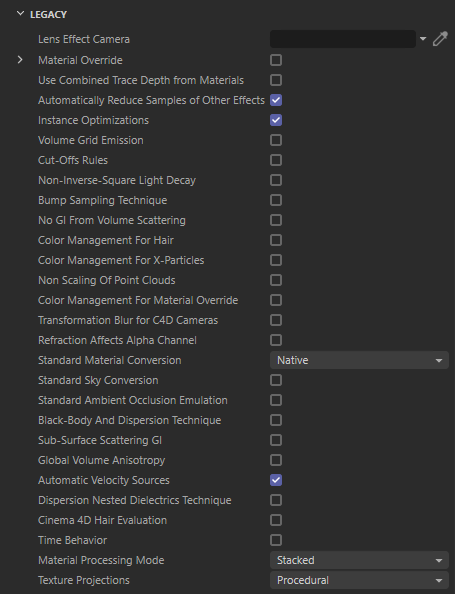Viewport: 455px width, 594px height.
Task: Check the Time Behavior option
Action: [x=276, y=540]
